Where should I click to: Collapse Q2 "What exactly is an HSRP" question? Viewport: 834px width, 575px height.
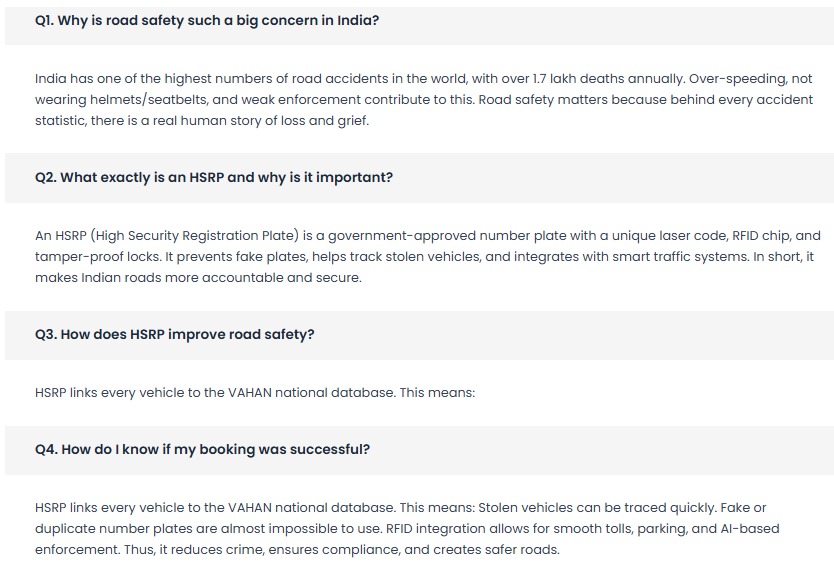click(x=214, y=177)
